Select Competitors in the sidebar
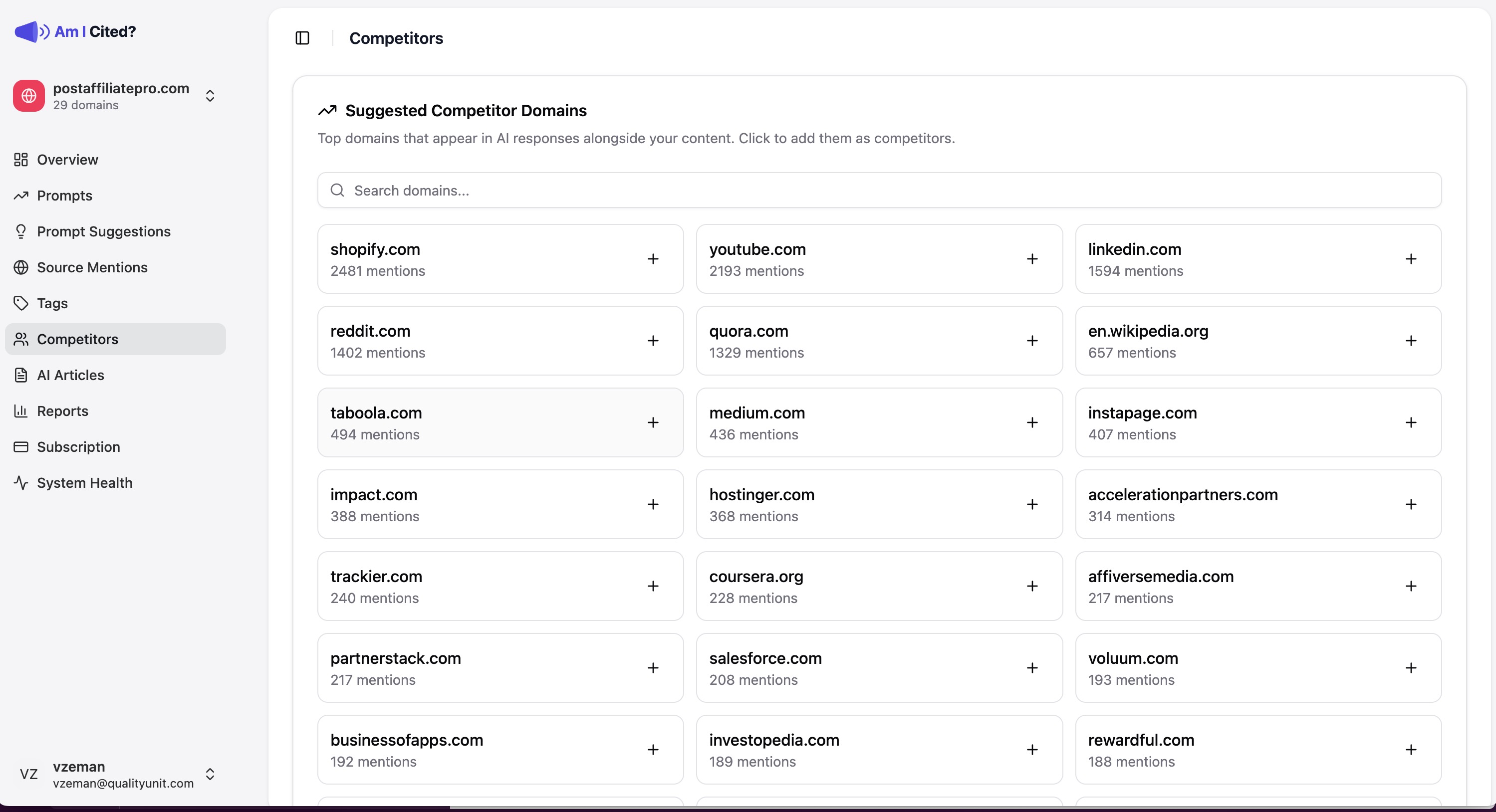This screenshot has height=812, width=1496. click(x=77, y=339)
